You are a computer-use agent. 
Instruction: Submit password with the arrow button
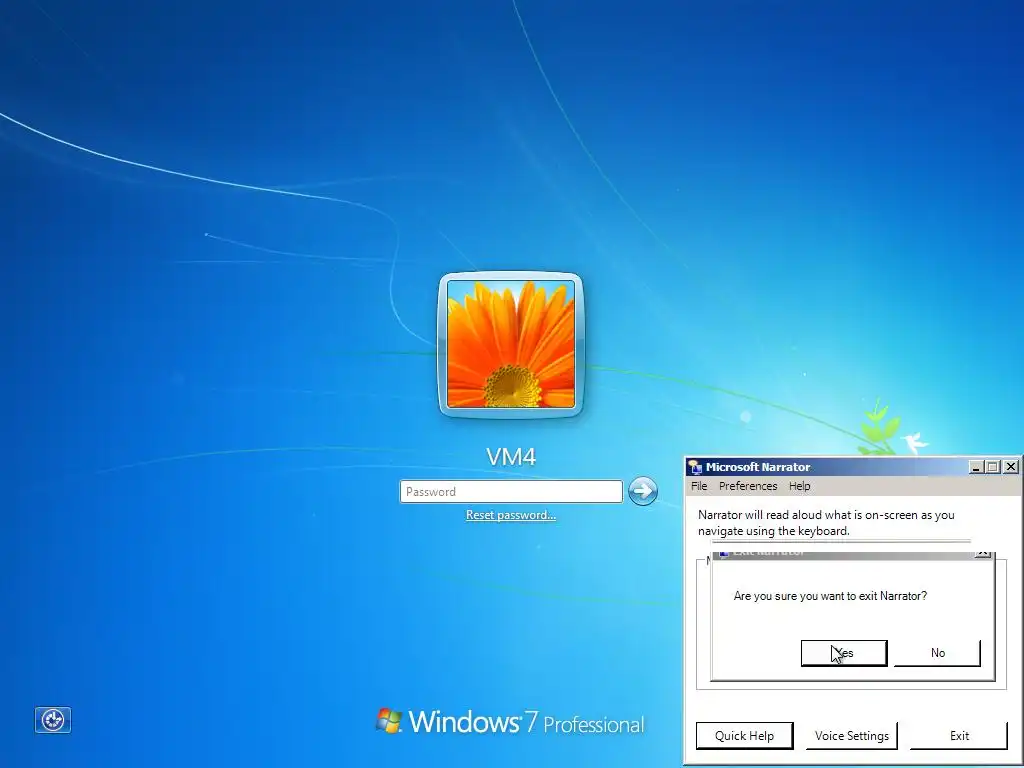643,491
